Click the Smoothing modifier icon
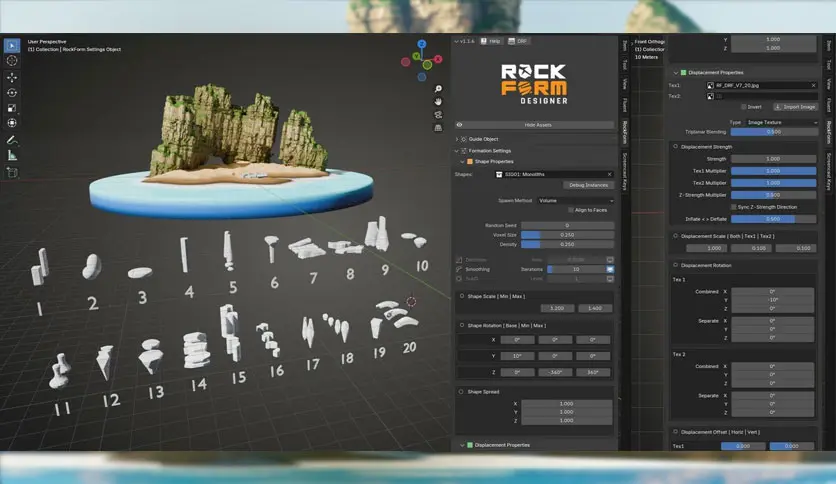836x484 pixels. 459,269
